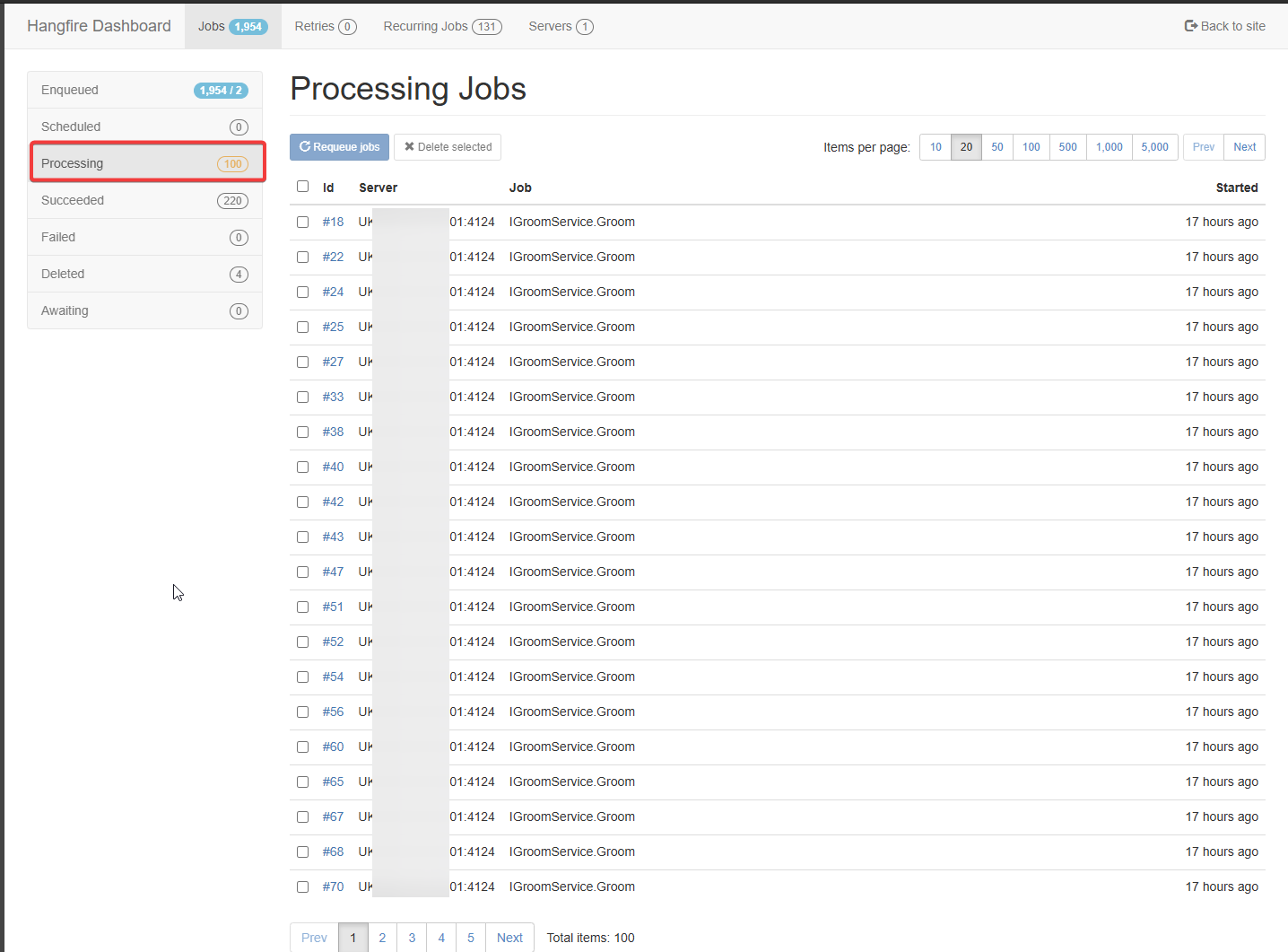Screen dimensions: 1288x952
Task: Click the IGroomService.Groom text in job #43 row
Action: click(x=572, y=537)
